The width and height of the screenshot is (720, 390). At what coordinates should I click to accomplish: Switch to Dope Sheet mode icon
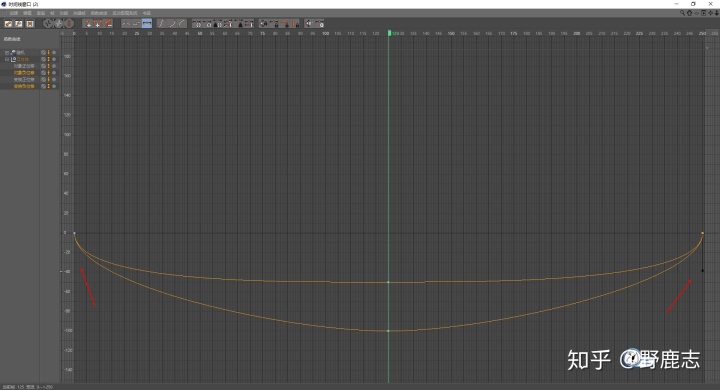coord(8,23)
